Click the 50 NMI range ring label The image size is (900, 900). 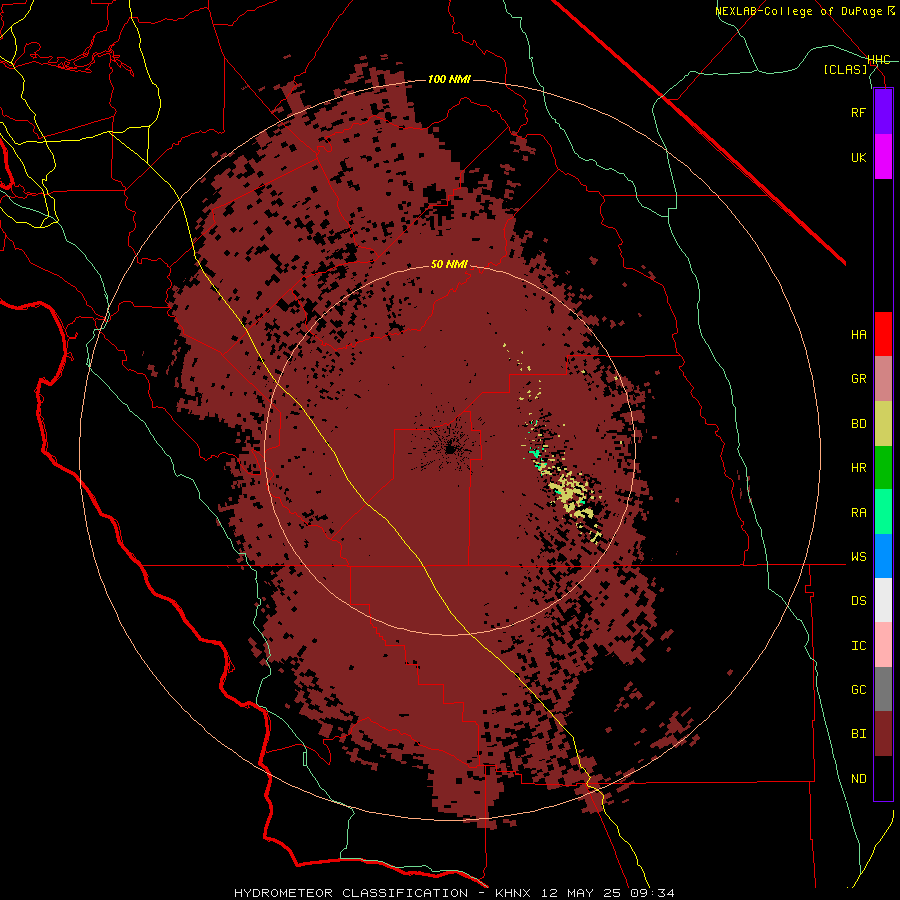[x=449, y=264]
